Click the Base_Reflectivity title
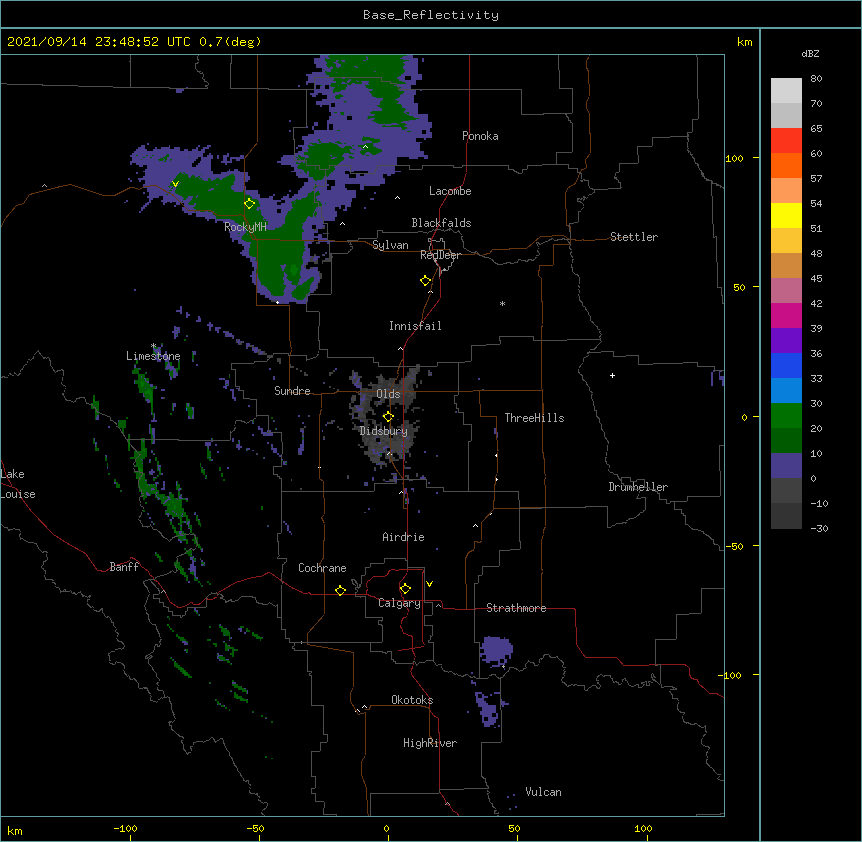The image size is (862, 842). tap(431, 15)
